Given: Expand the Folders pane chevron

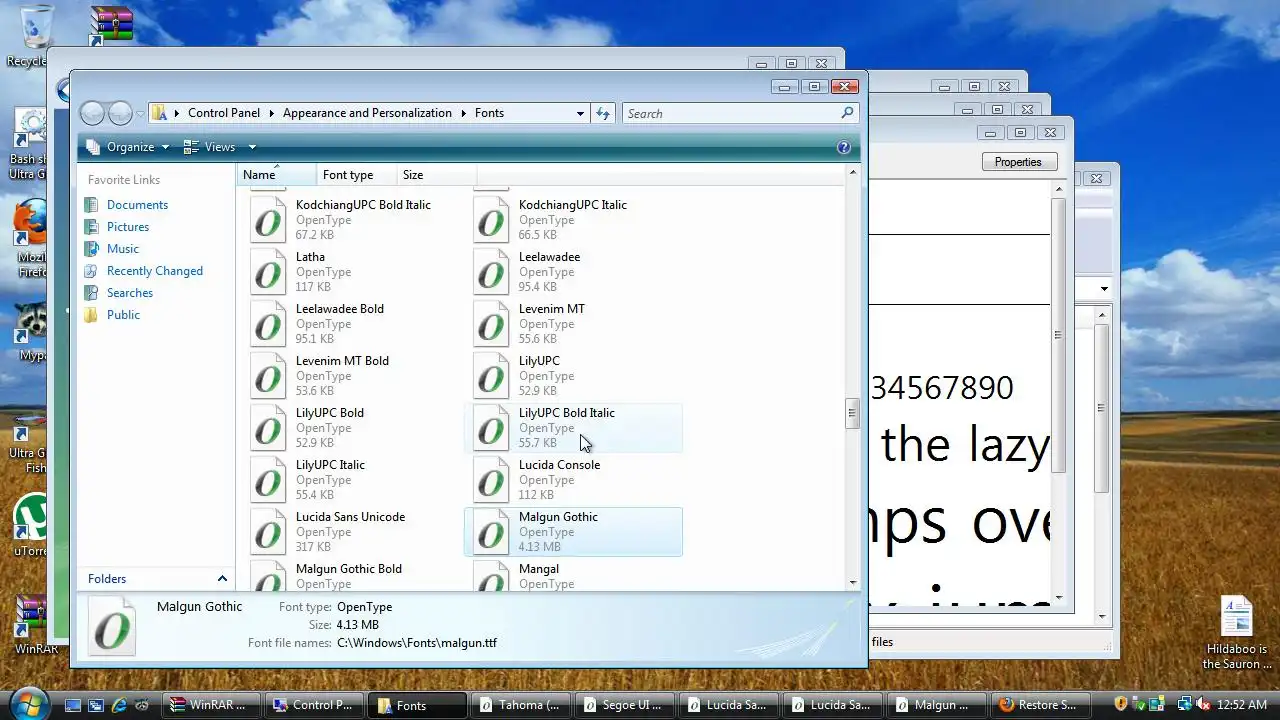Looking at the screenshot, I should [x=222, y=579].
